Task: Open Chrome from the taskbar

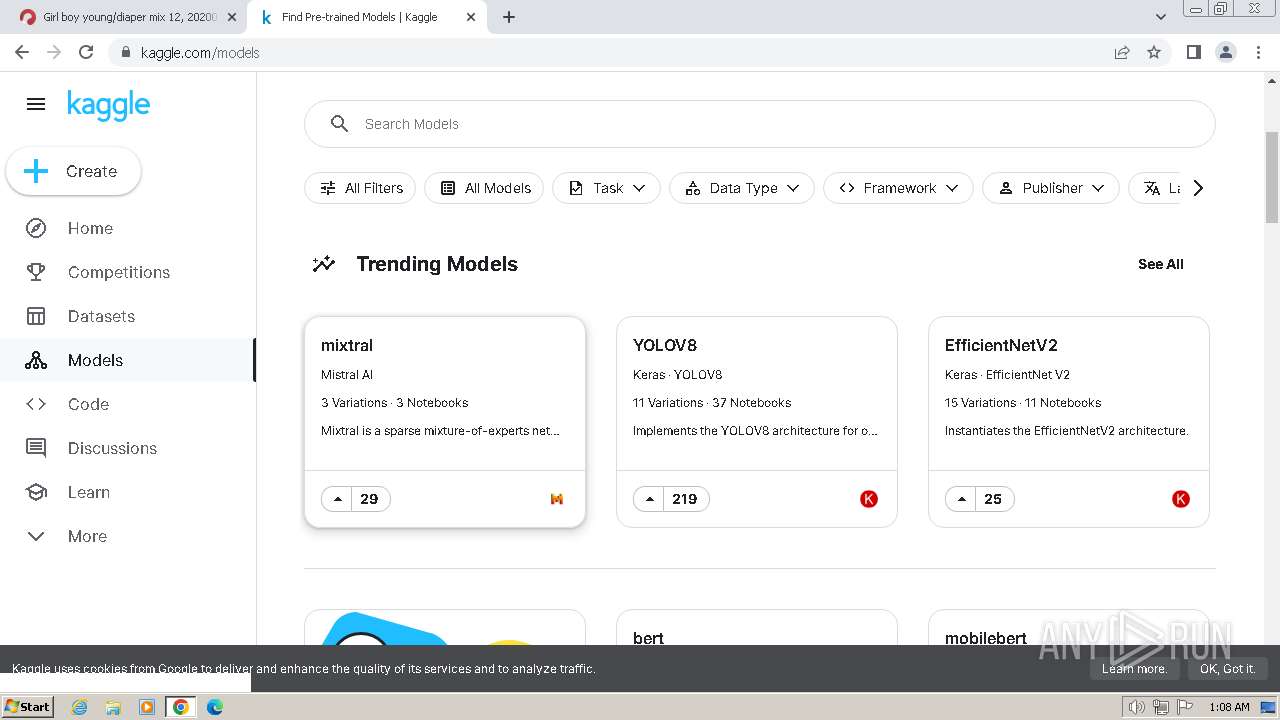Action: coord(181,707)
